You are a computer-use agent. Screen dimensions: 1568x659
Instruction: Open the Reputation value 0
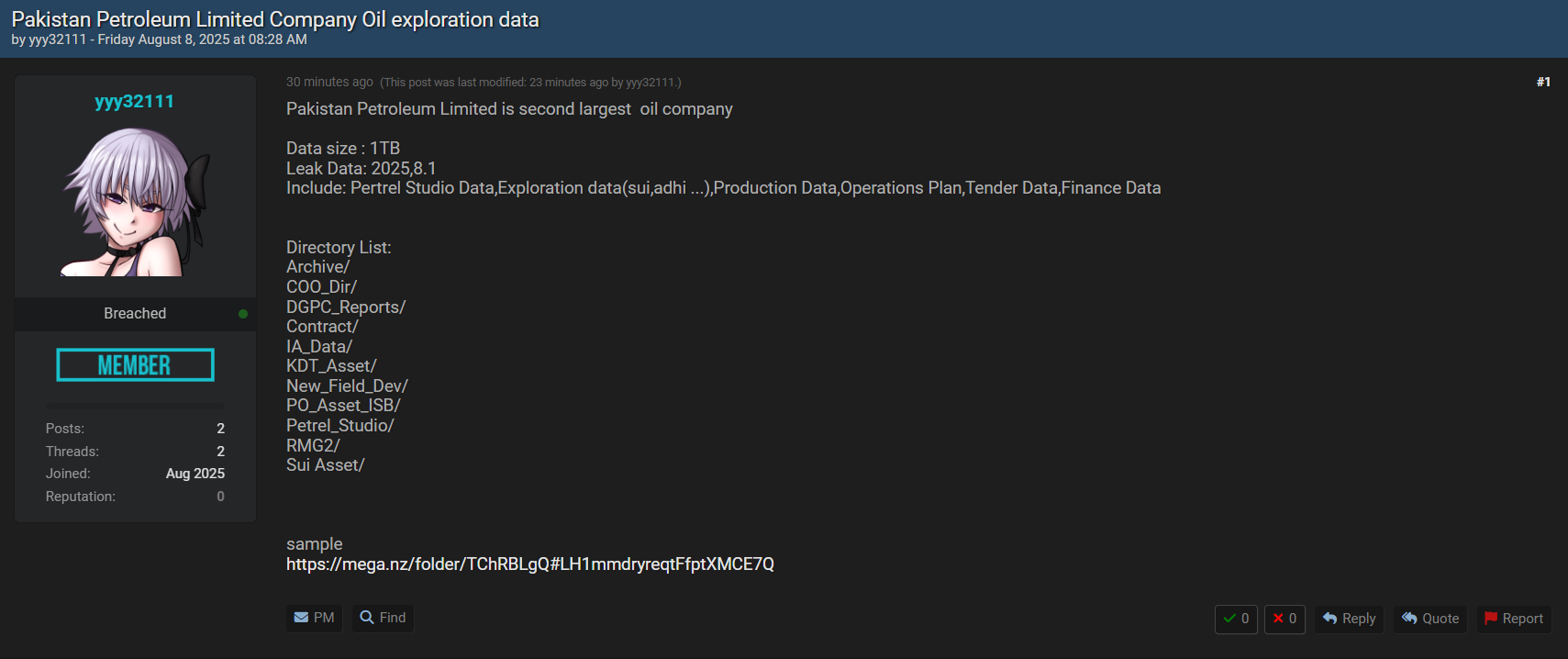[220, 497]
